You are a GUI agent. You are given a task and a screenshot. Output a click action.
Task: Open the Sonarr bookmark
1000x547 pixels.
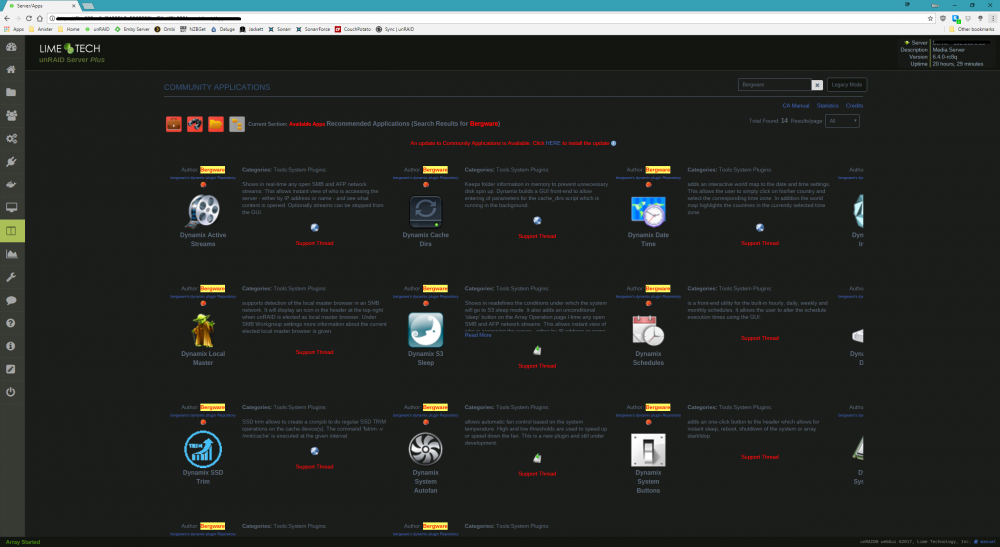click(280, 29)
